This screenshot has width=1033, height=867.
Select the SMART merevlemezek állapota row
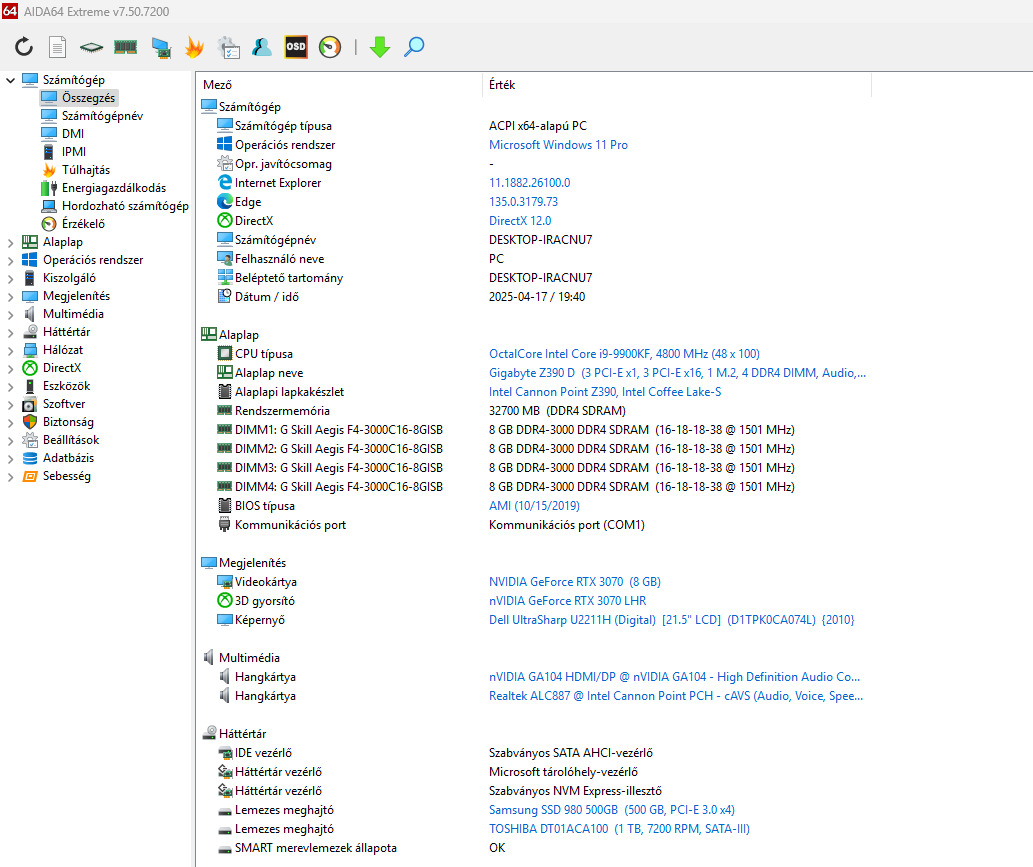coord(361,848)
